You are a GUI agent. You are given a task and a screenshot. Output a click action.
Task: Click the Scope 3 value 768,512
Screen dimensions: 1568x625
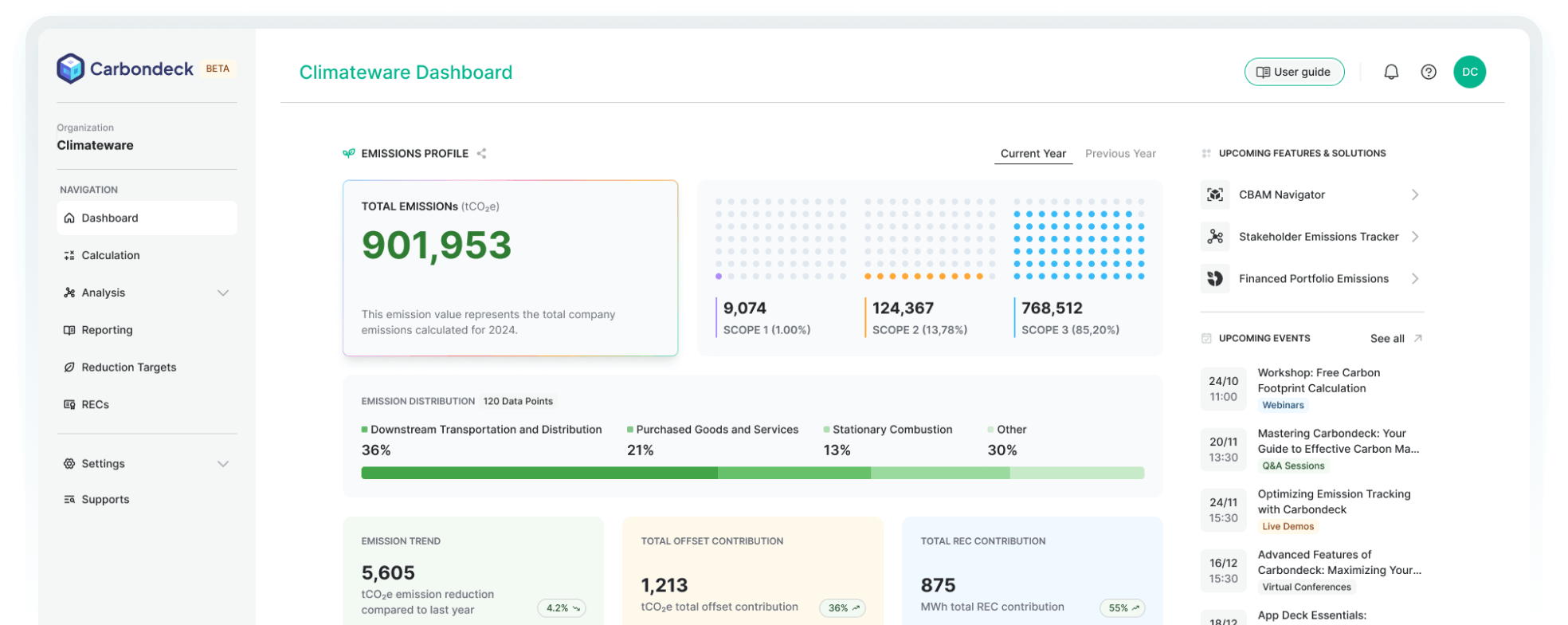[1052, 308]
